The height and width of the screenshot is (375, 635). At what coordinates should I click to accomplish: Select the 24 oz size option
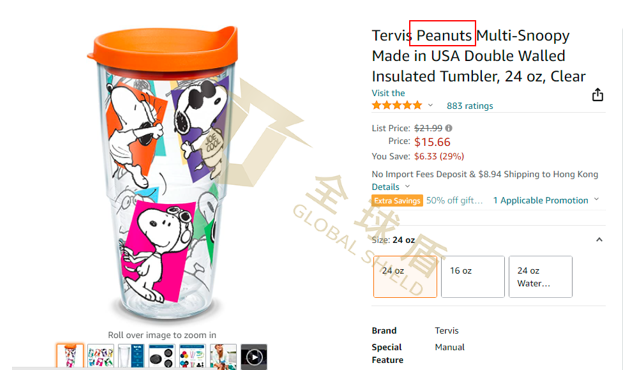click(x=405, y=277)
